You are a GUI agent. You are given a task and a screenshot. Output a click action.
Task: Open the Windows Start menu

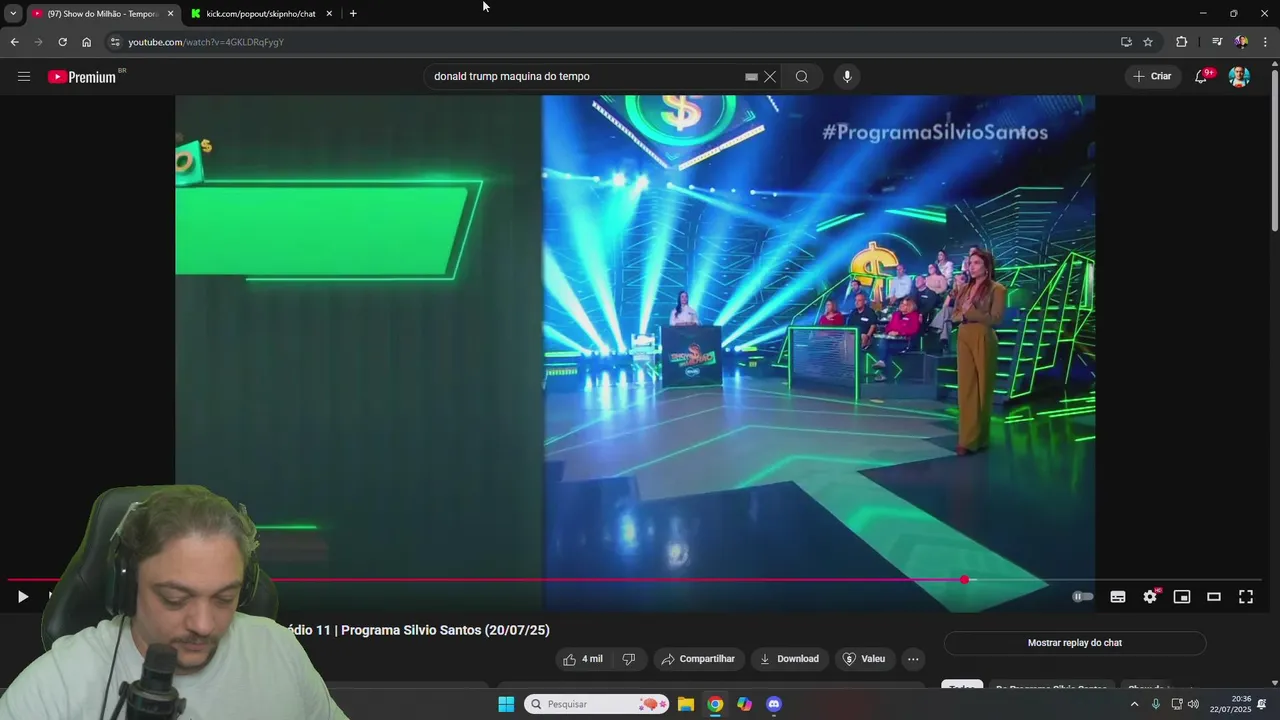[x=506, y=704]
